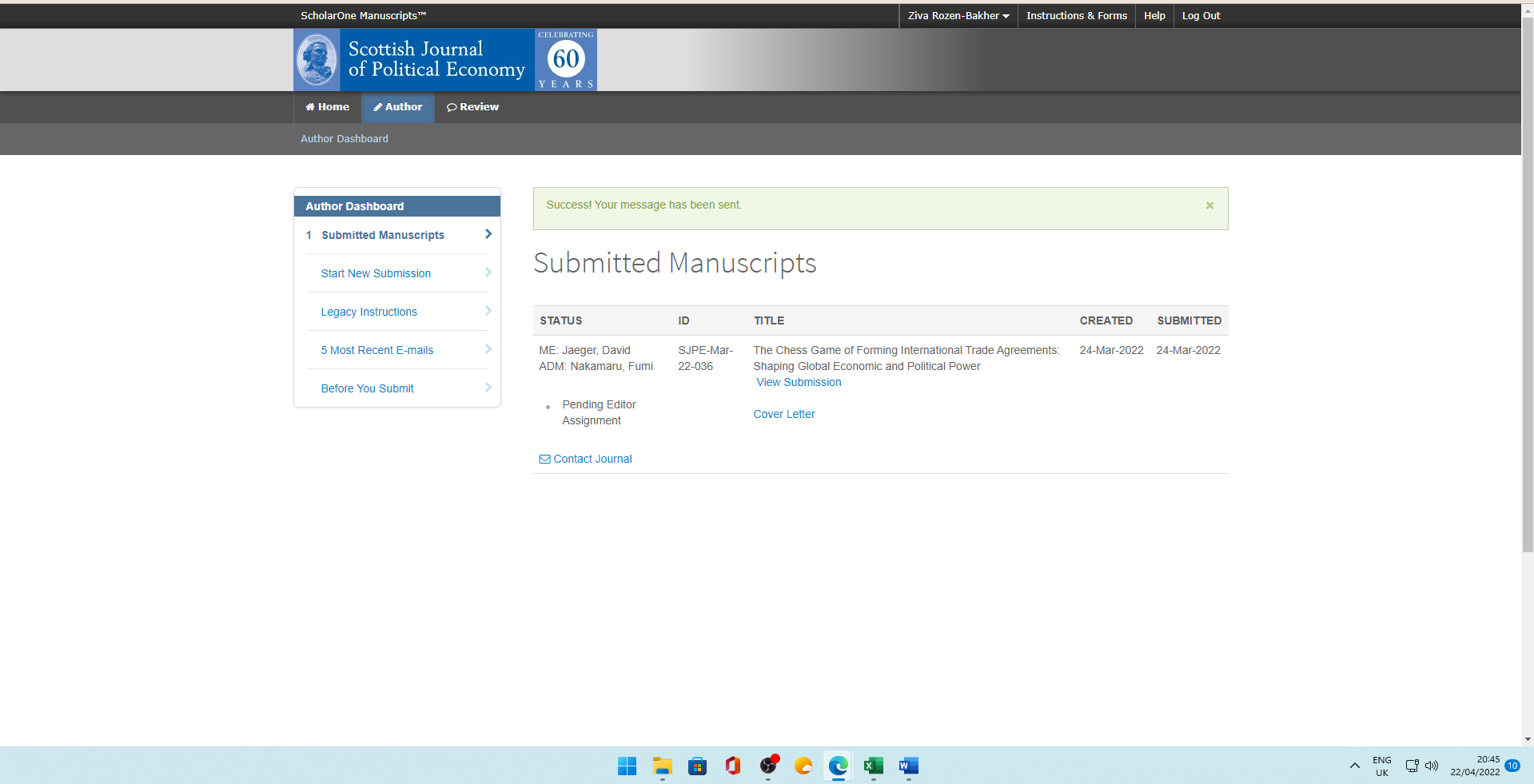Open Office app from taskbar
Image resolution: width=1534 pixels, height=784 pixels.
click(732, 766)
